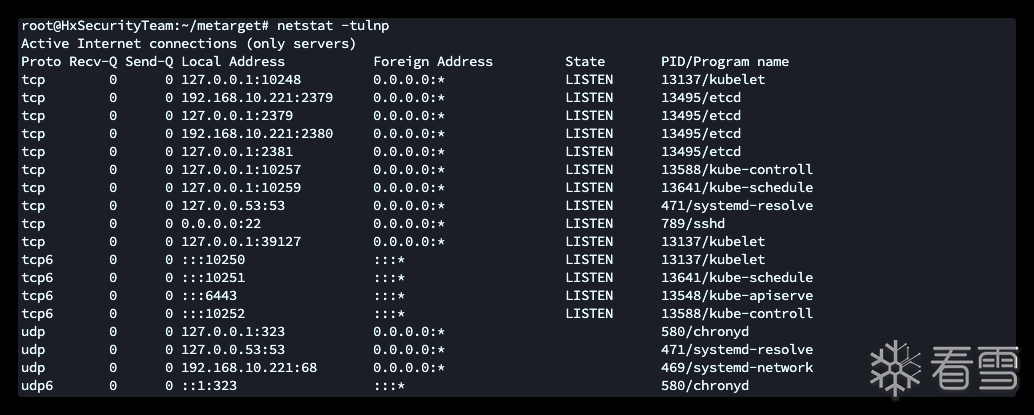
Task: Click the PID/Program name column header
Action: click(x=725, y=61)
